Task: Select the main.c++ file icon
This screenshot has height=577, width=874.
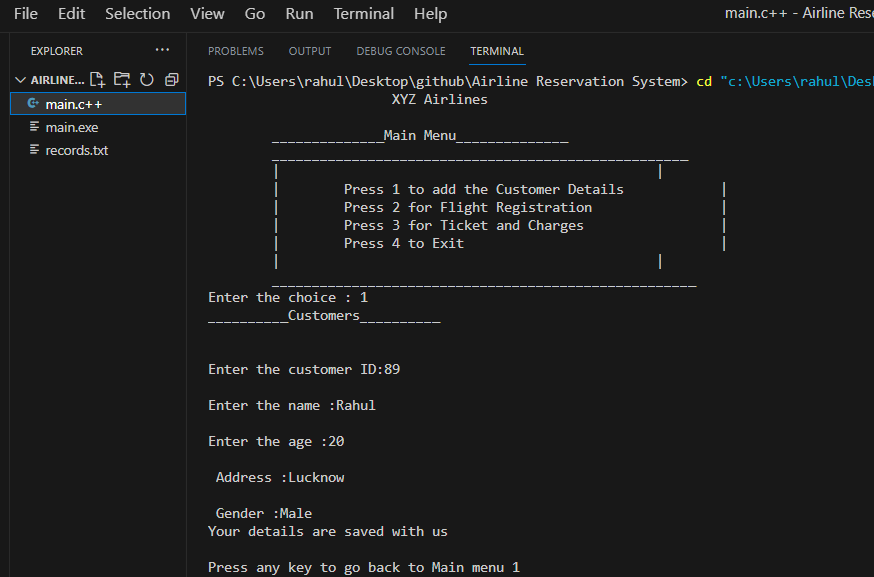Action: click(x=32, y=102)
